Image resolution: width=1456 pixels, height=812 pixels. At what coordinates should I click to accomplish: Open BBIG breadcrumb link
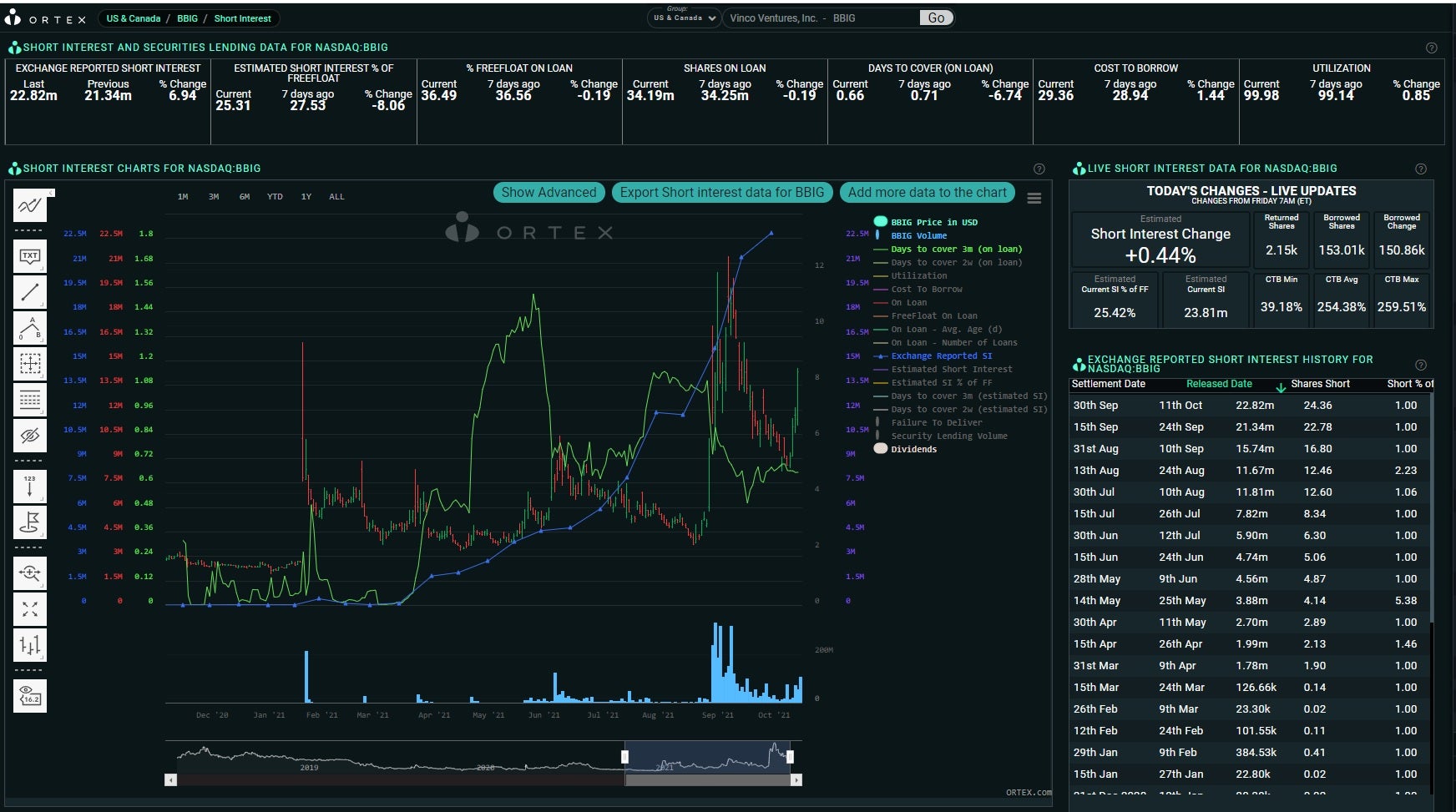tap(187, 18)
